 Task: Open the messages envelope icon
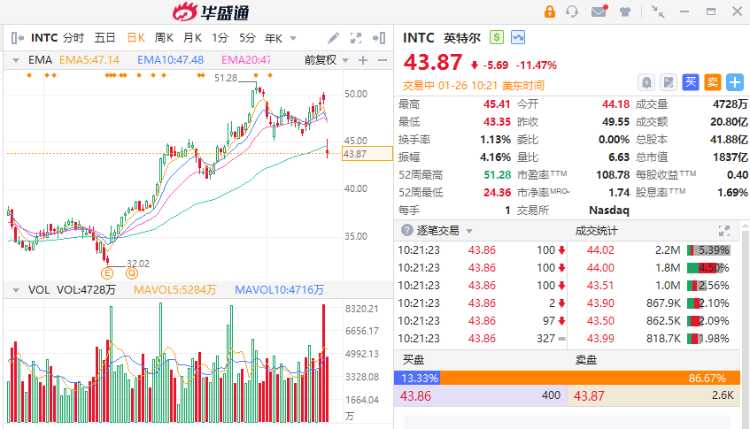[x=599, y=11]
